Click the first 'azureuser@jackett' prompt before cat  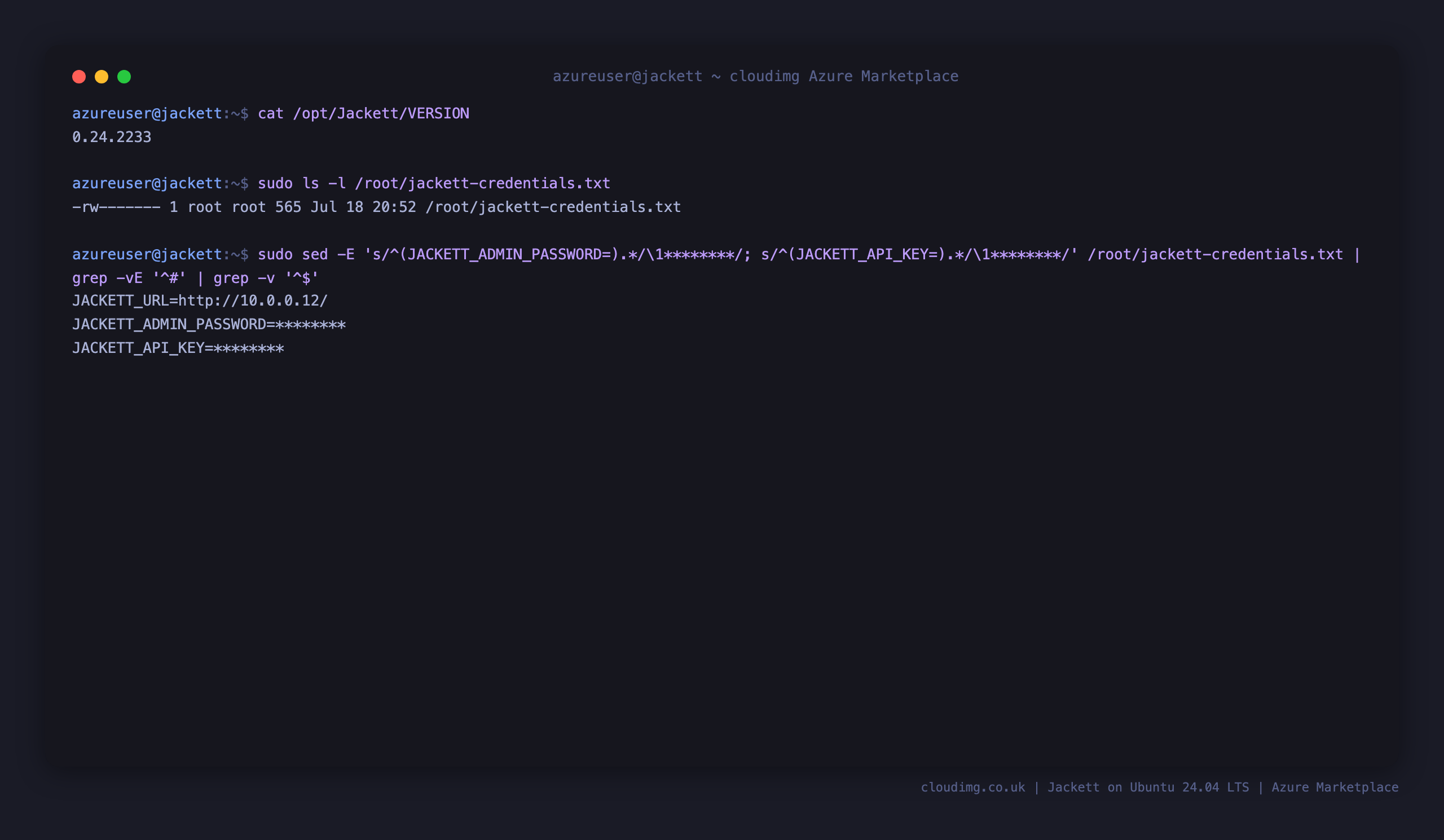point(147,113)
